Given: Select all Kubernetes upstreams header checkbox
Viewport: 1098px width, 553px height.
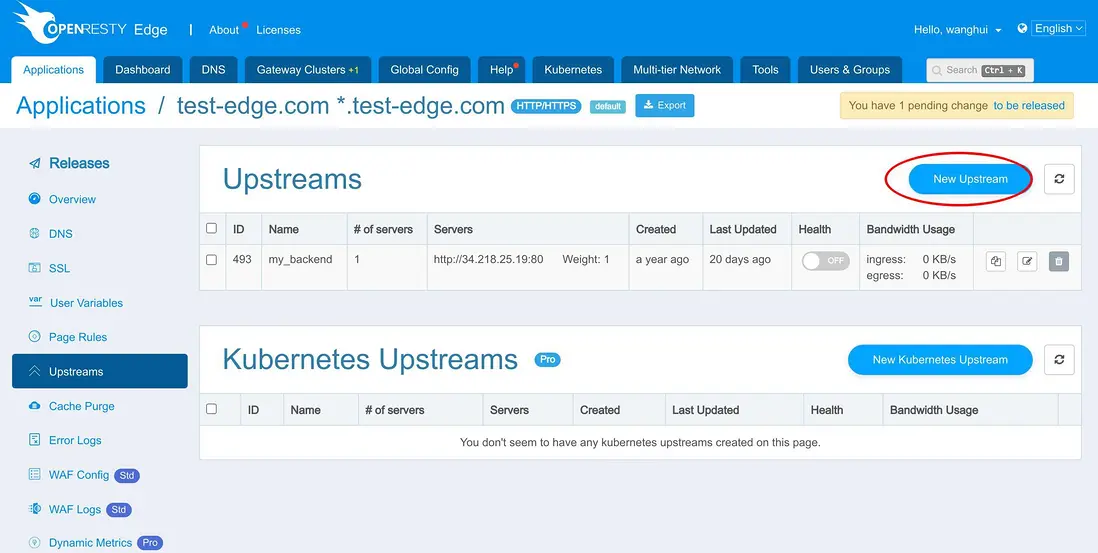Looking at the screenshot, I should [211, 409].
